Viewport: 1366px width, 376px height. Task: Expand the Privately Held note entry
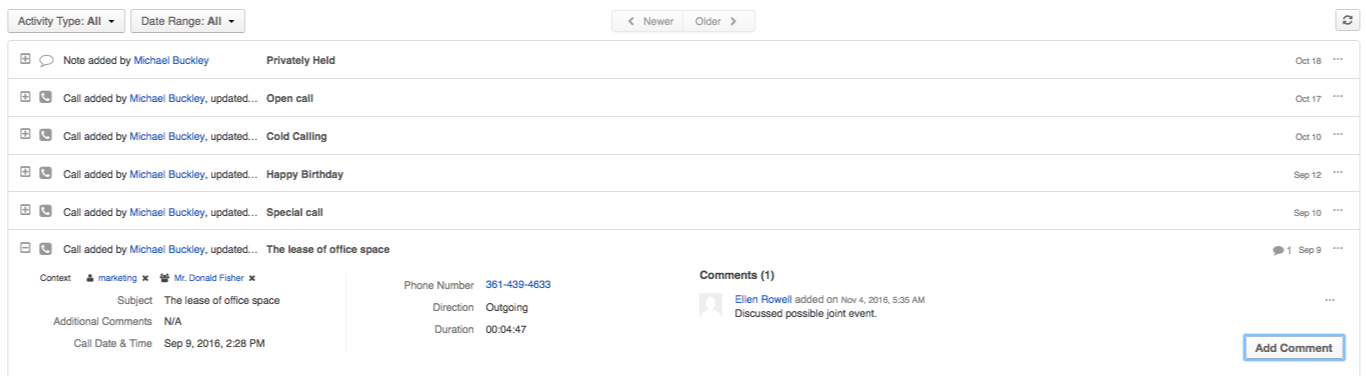coord(25,60)
